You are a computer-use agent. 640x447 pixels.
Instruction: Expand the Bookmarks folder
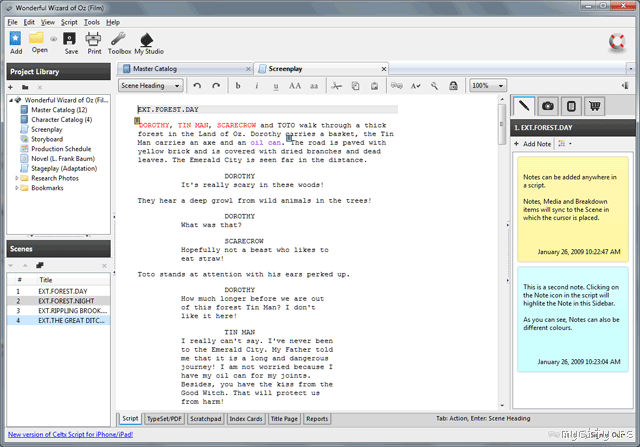click(17, 188)
